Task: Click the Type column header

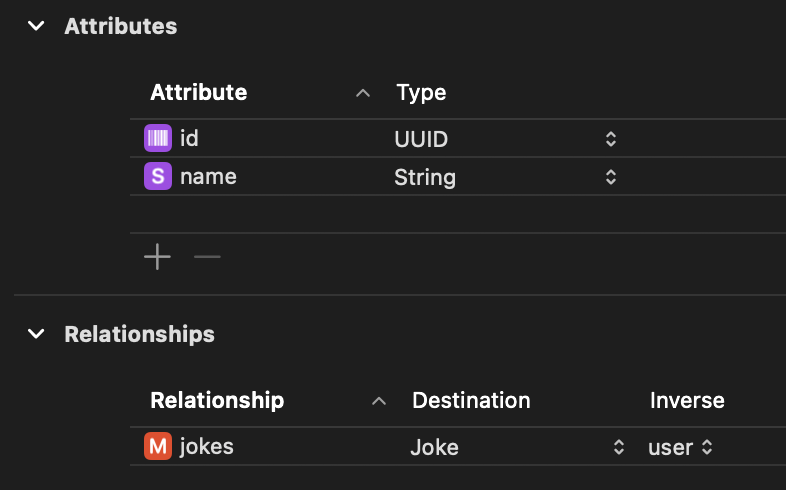Action: tap(421, 93)
